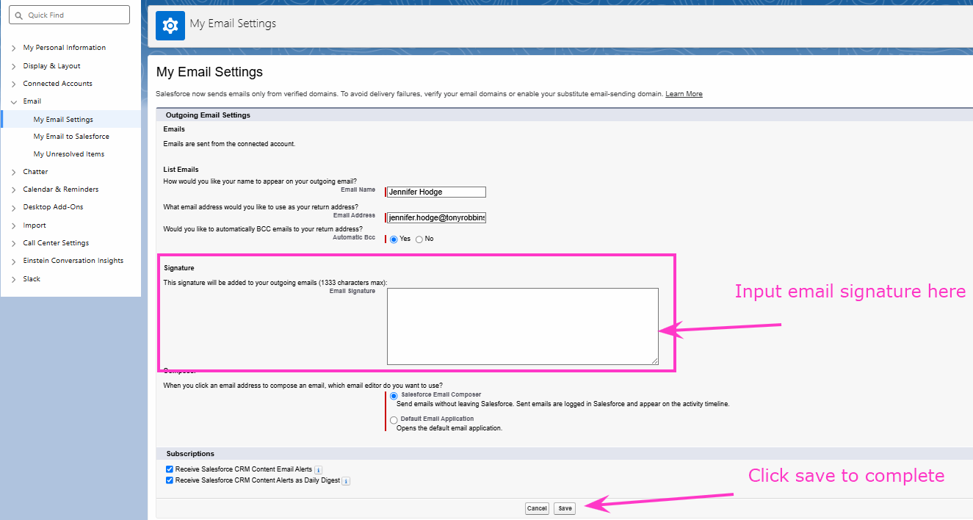This screenshot has width=973, height=520.
Task: Toggle Receive Salesforce CRM Content Email Alerts
Action: click(169, 470)
